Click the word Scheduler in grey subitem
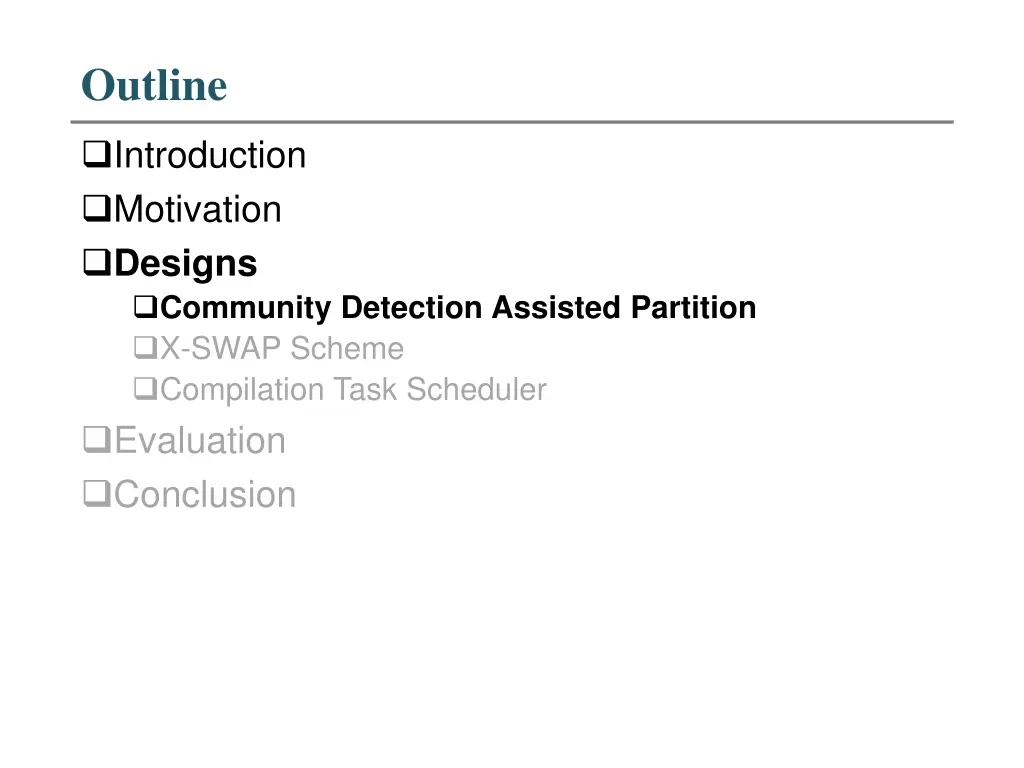 click(477, 389)
